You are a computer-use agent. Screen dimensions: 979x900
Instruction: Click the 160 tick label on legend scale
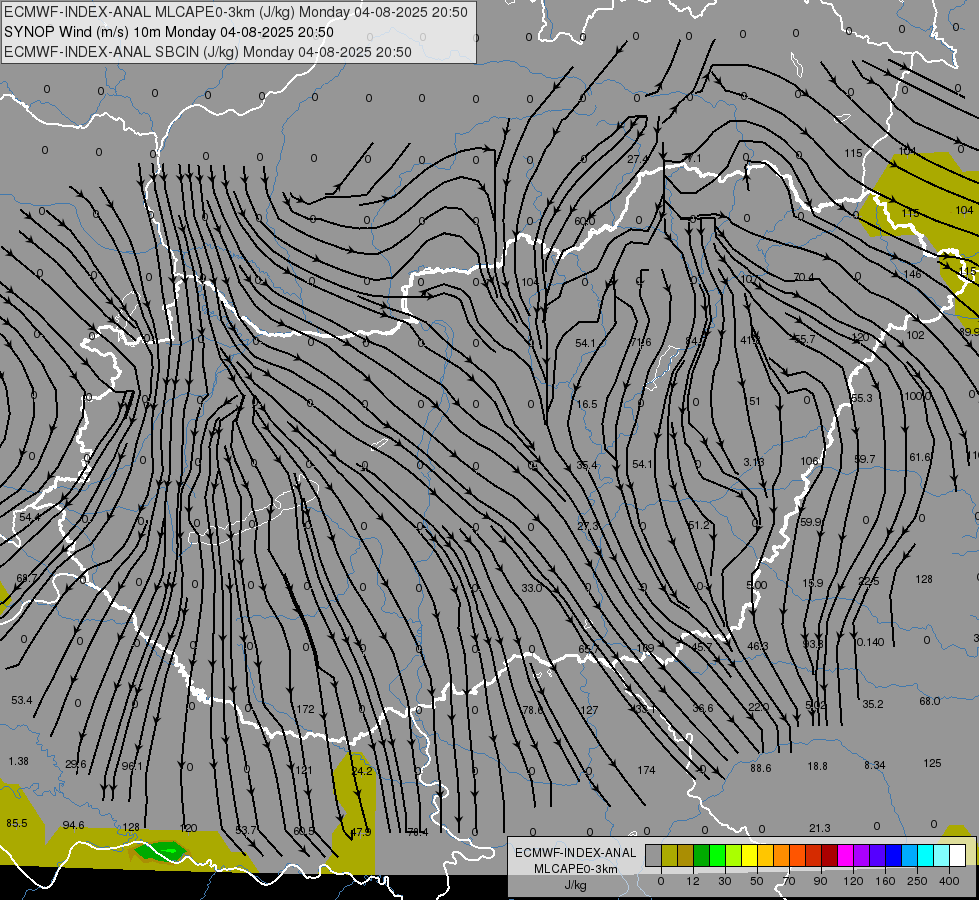click(x=885, y=881)
